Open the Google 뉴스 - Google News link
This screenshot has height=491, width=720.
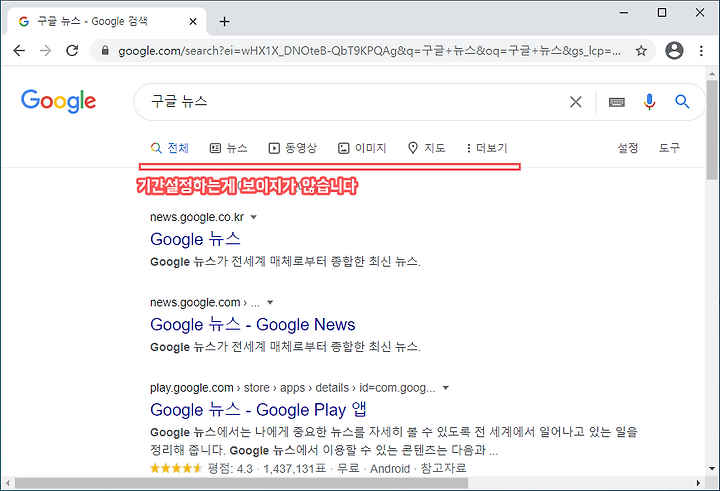click(x=253, y=325)
